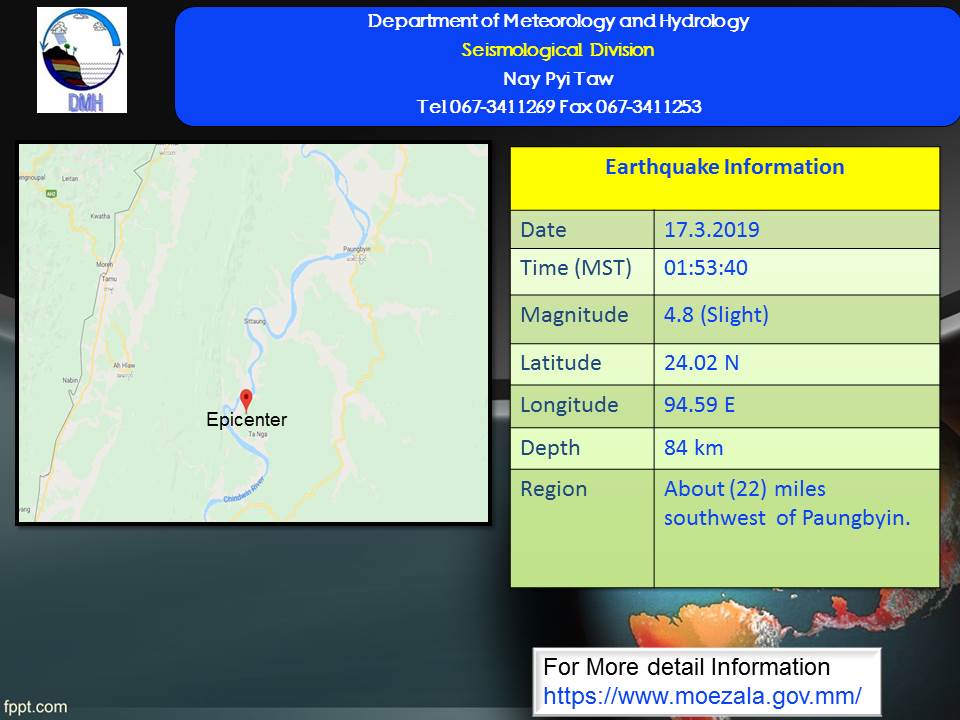
Task: Click the 'Tamu' town label on map
Action: (x=109, y=279)
